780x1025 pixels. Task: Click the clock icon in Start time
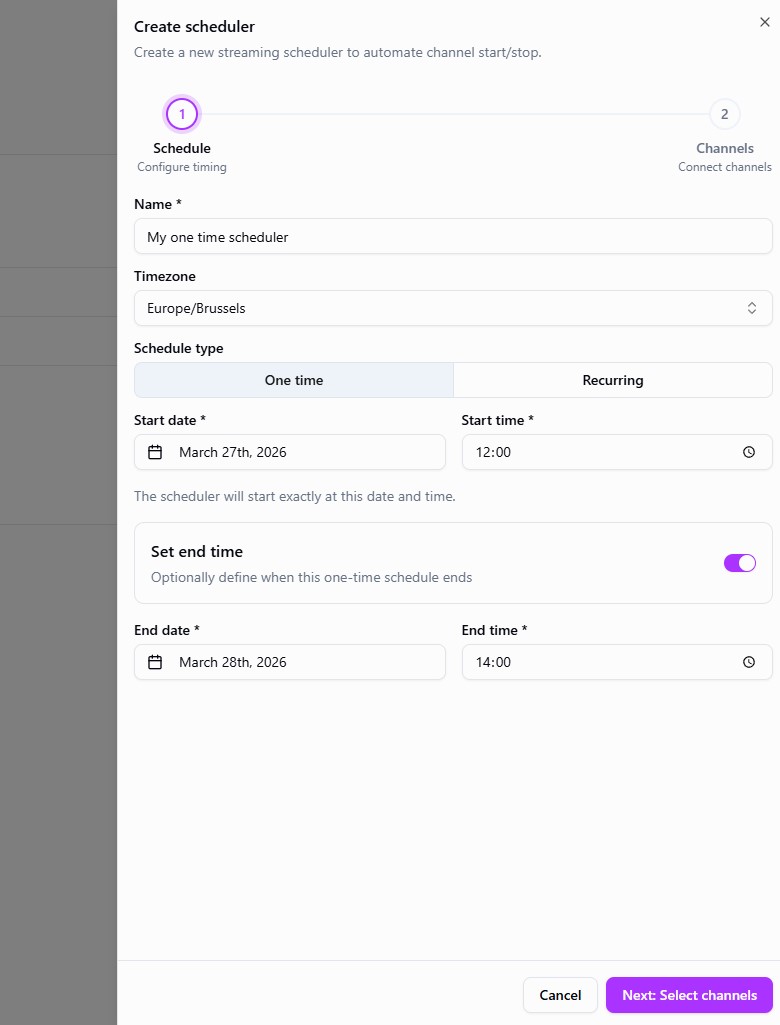coord(749,452)
